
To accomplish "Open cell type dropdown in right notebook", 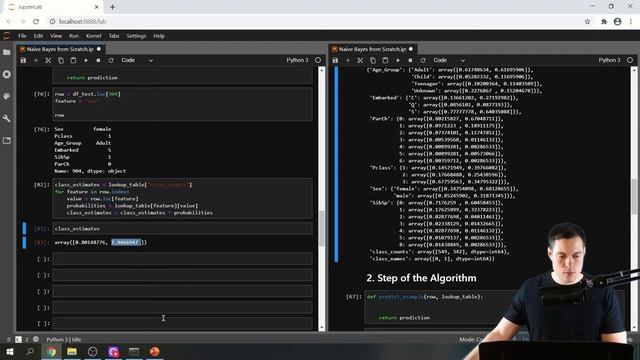I will point(449,60).
